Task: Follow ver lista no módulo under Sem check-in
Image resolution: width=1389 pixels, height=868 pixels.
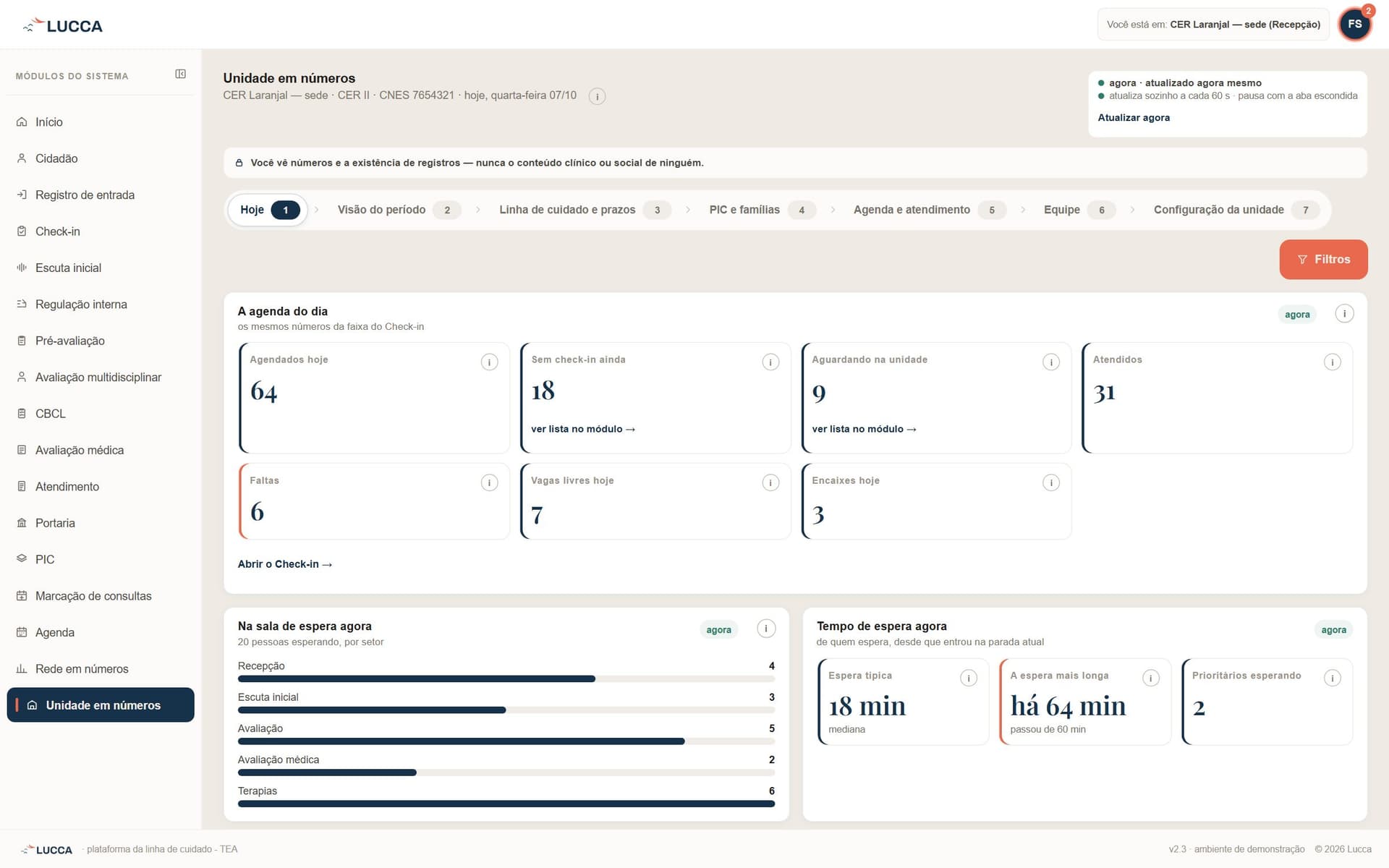Action: click(x=583, y=429)
